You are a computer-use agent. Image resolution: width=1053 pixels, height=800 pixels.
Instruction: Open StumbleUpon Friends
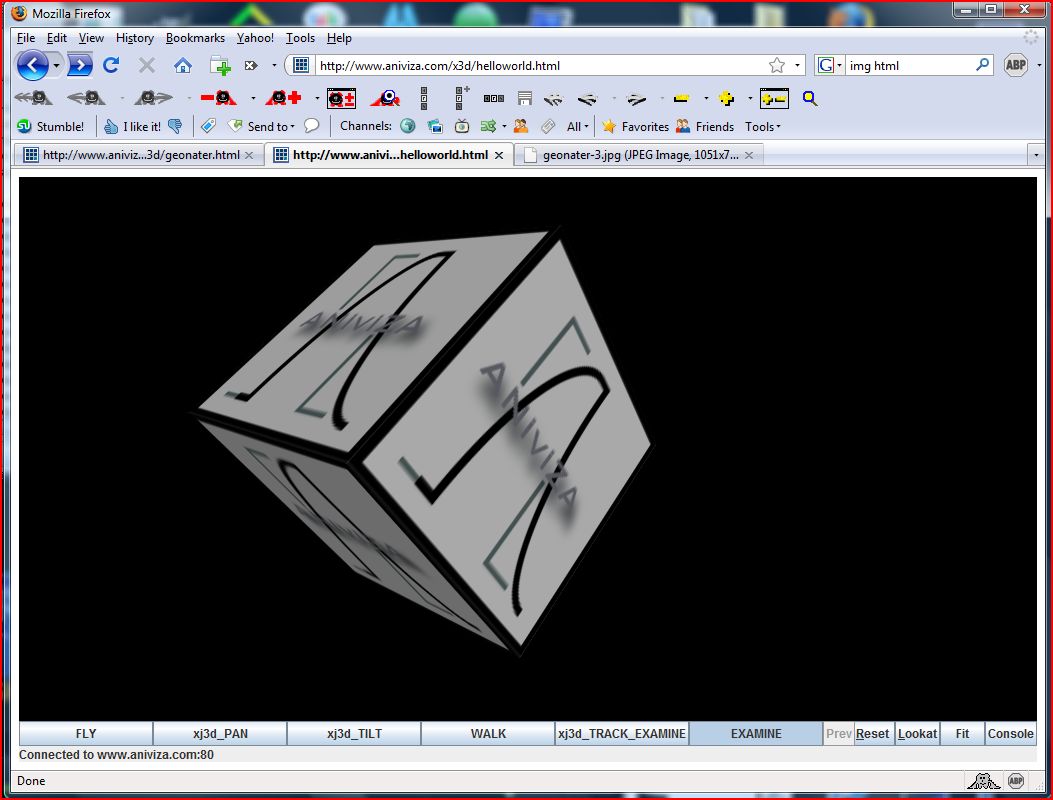click(705, 126)
